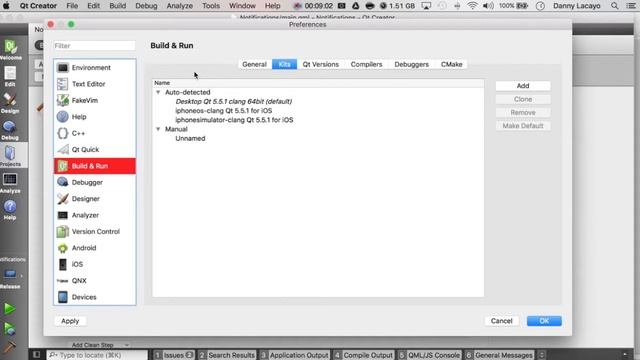
Task: Open Qt Quick settings category
Action: tap(94, 149)
